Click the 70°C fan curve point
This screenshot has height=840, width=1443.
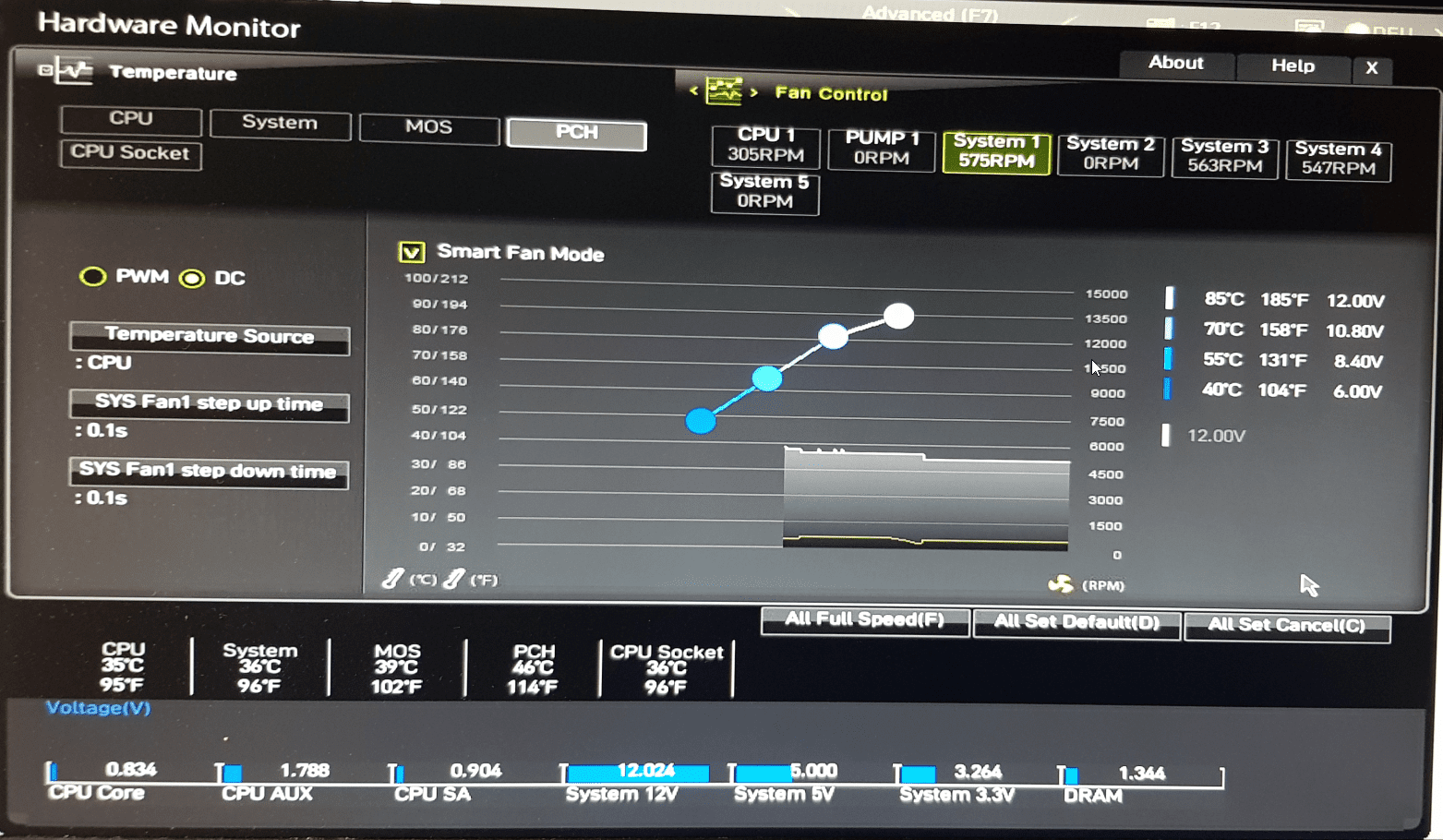[x=833, y=336]
